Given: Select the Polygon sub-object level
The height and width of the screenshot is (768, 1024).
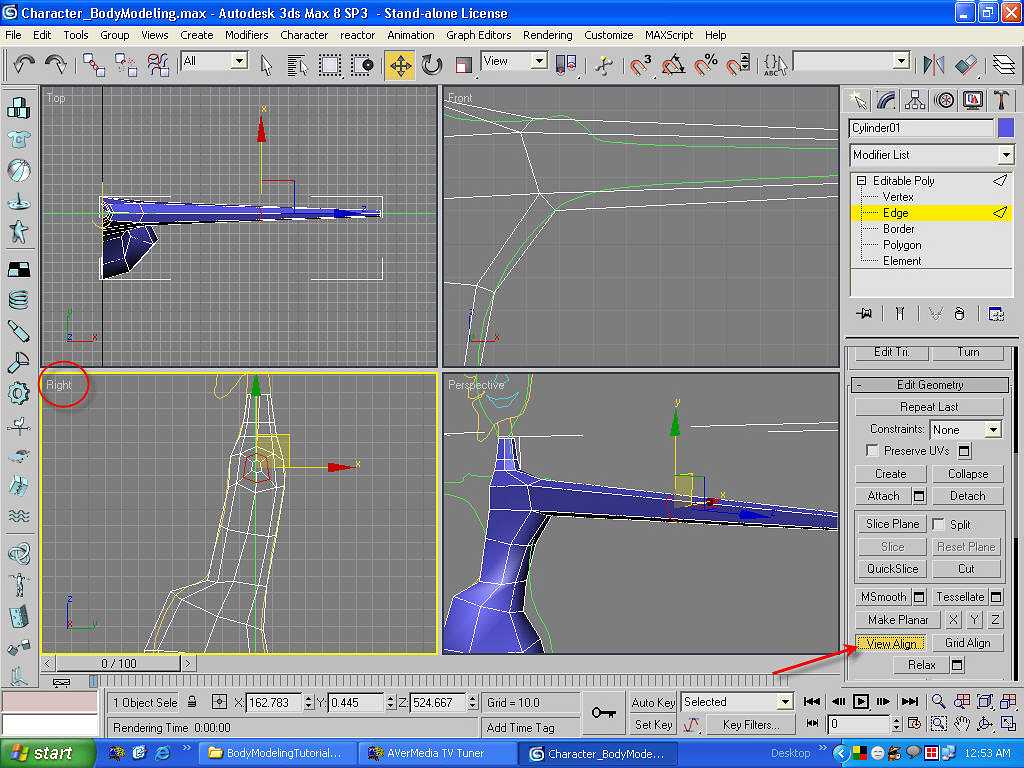Looking at the screenshot, I should point(902,245).
